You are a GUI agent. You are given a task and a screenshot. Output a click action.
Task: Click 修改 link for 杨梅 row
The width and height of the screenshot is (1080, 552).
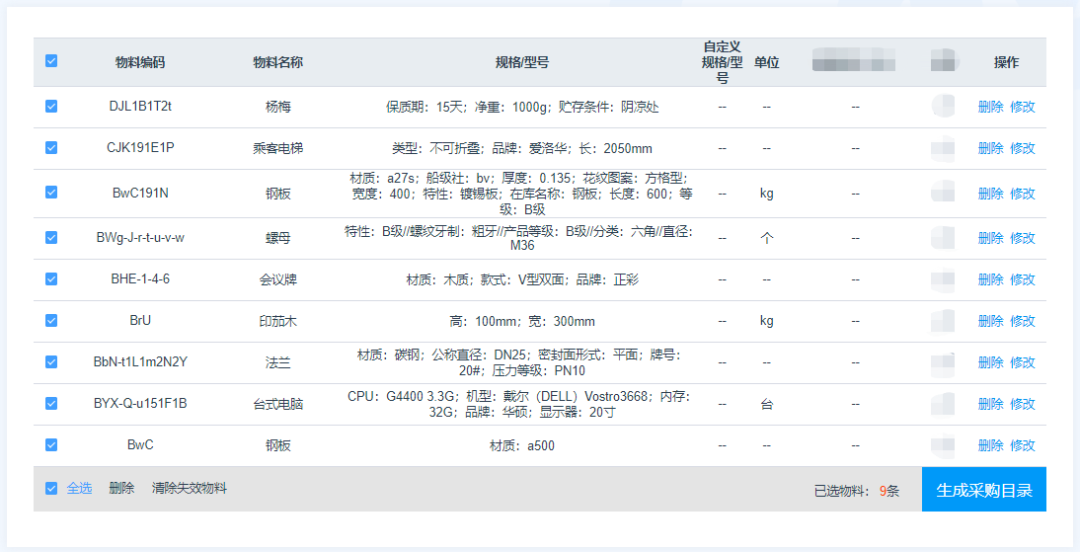tap(1022, 107)
